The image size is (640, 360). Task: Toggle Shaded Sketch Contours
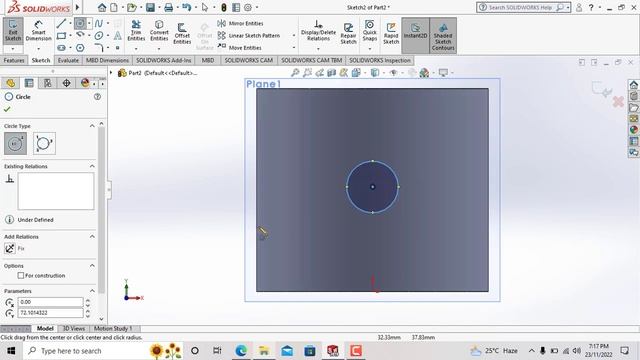443,35
